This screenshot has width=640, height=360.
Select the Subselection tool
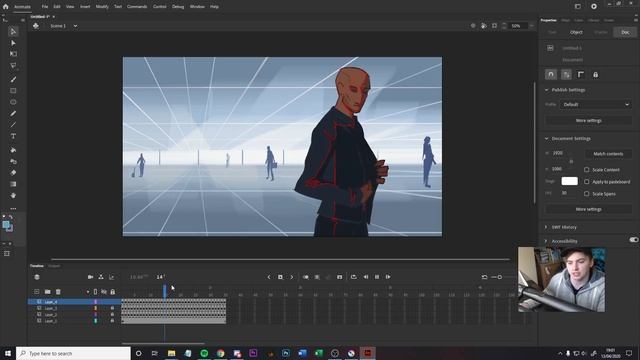[13, 43]
